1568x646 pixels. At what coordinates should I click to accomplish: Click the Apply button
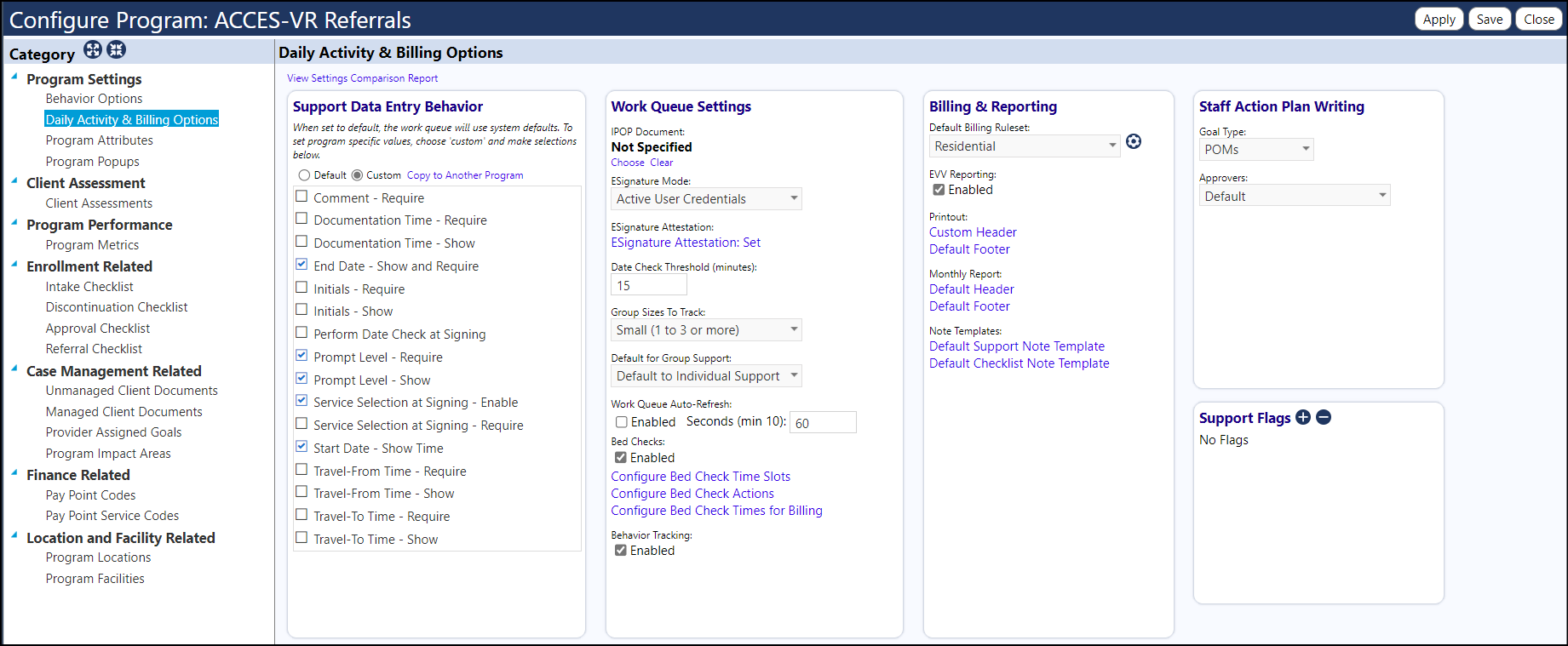tap(1439, 19)
